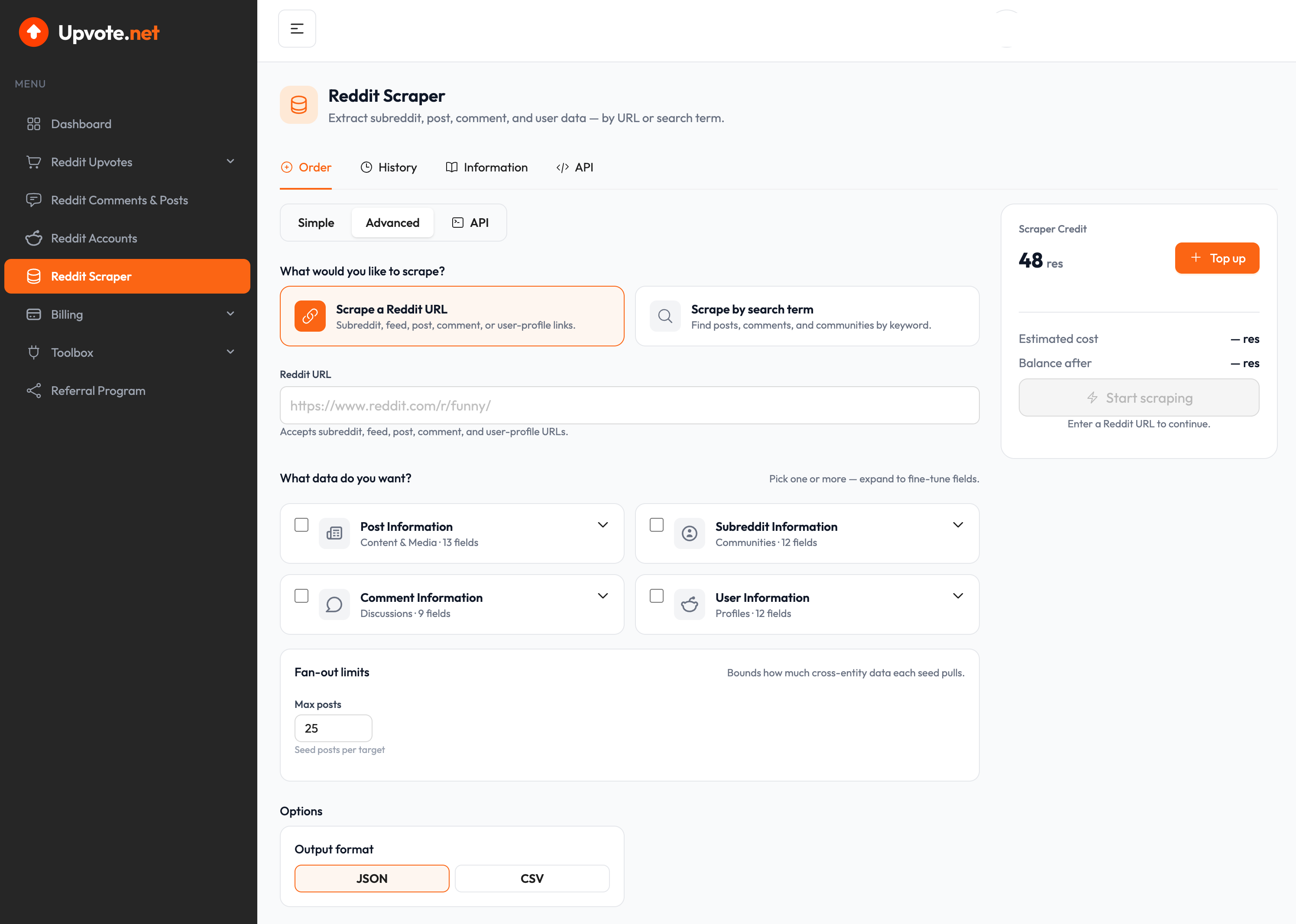The width and height of the screenshot is (1296, 924).
Task: Check the User Information checkbox
Action: pyautogui.click(x=657, y=596)
